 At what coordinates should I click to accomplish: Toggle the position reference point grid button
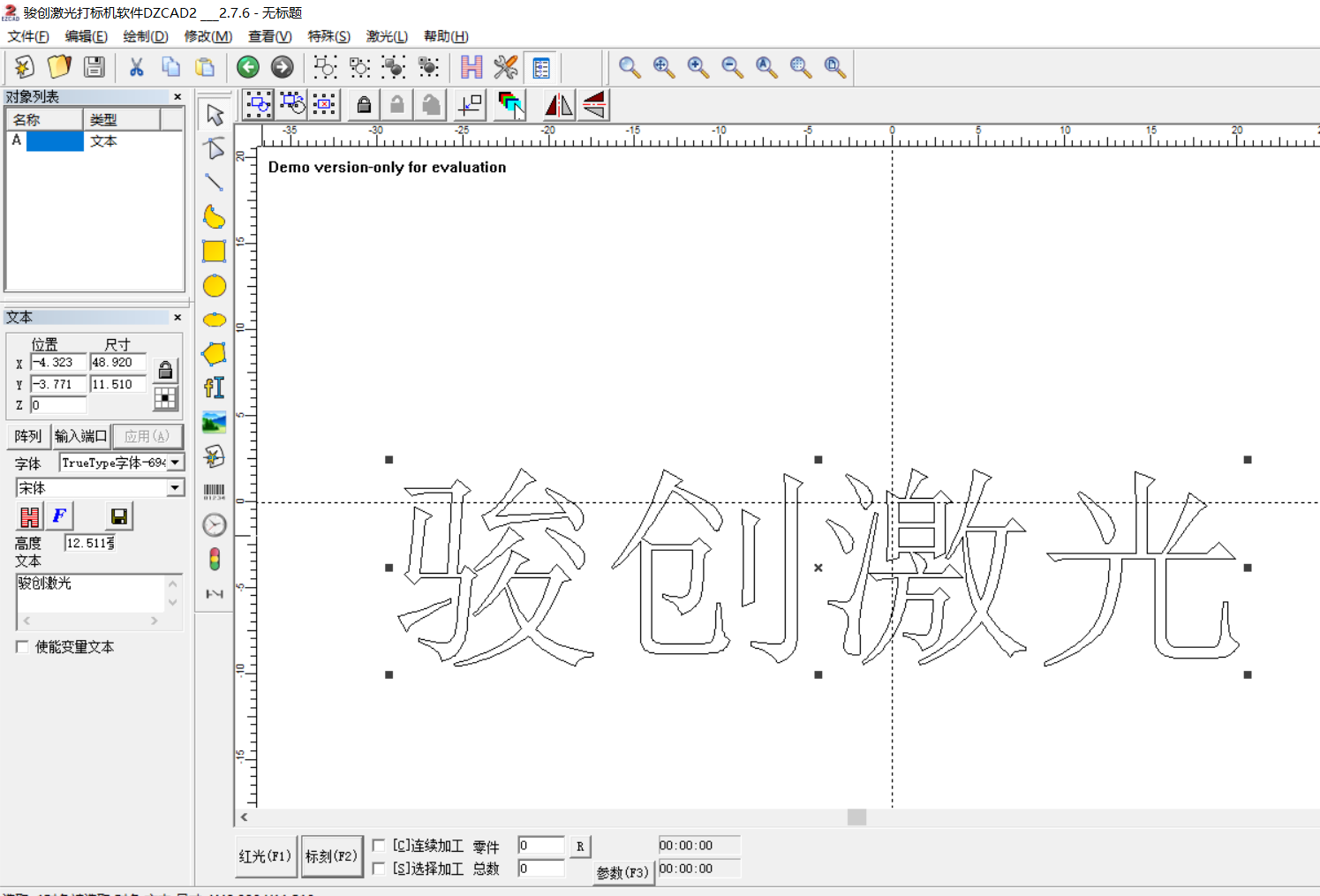(x=165, y=399)
